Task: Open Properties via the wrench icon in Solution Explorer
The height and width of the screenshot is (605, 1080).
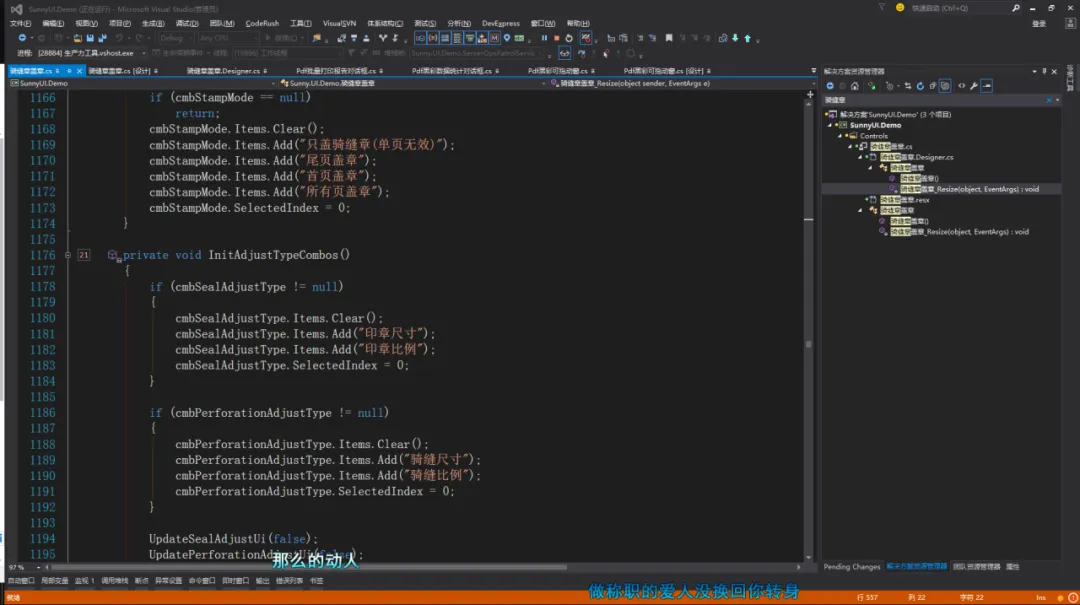Action: pyautogui.click(x=974, y=86)
